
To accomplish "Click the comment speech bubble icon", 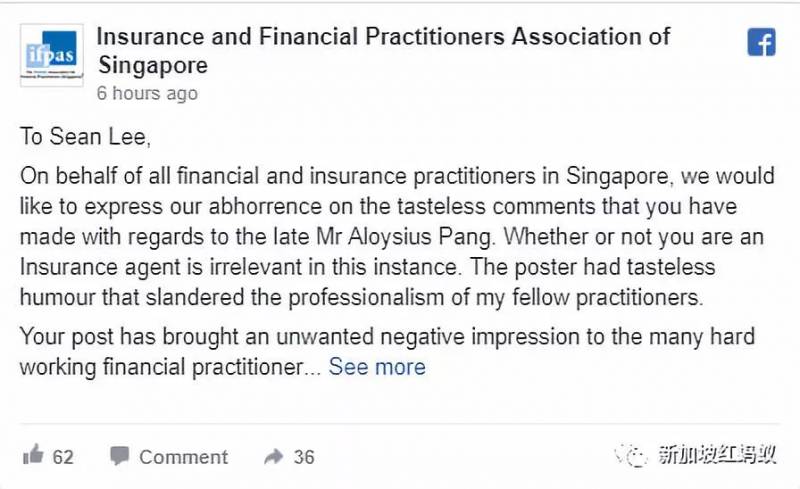I will pyautogui.click(x=120, y=456).
